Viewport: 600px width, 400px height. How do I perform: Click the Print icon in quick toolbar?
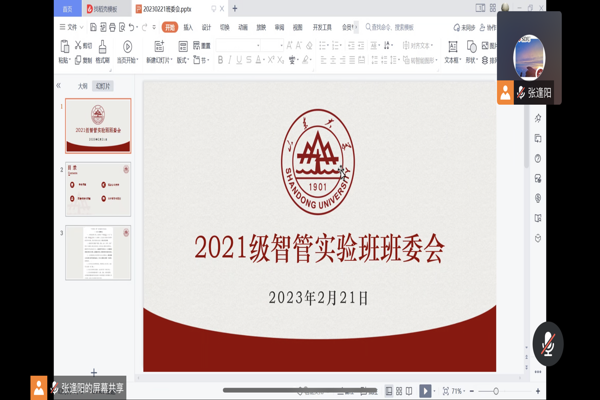point(112,27)
